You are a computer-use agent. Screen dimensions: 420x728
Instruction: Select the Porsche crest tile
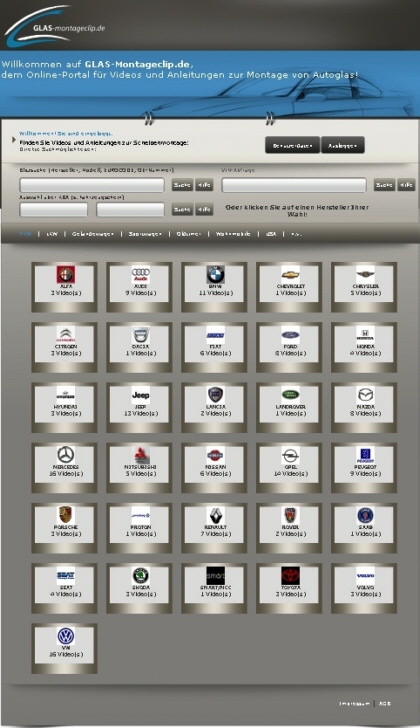tap(65, 528)
